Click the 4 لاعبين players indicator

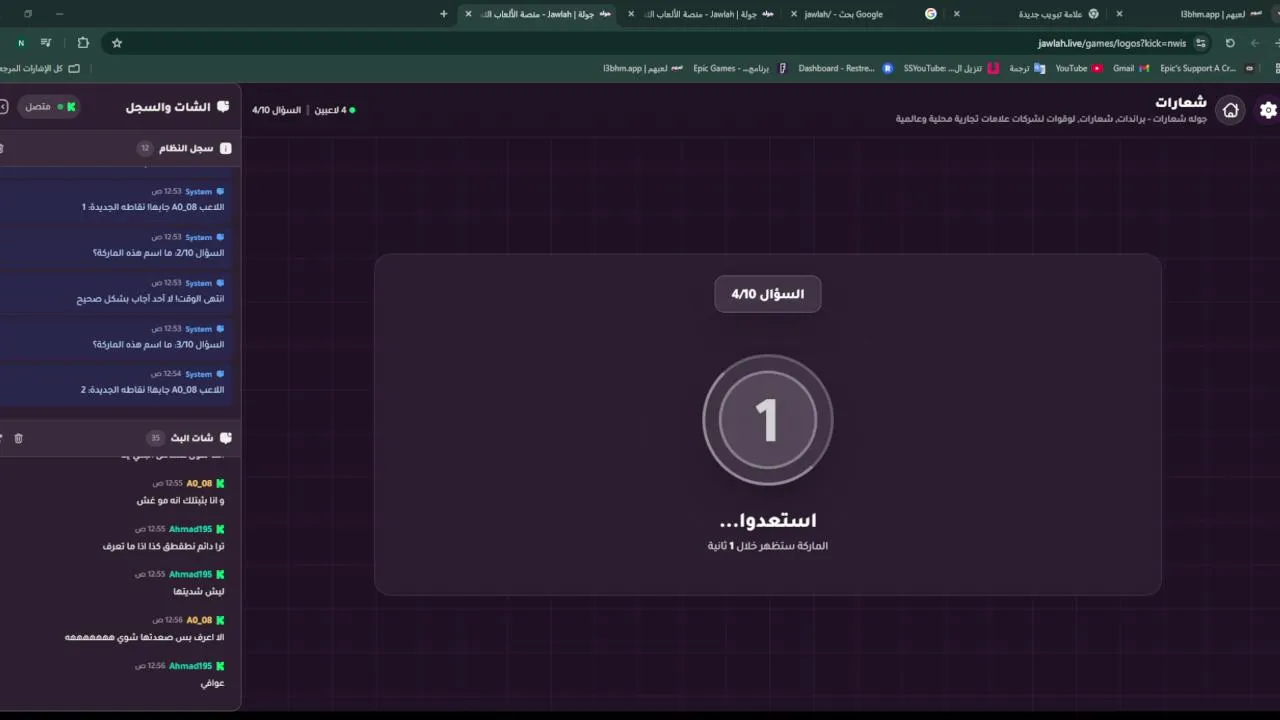pos(335,110)
